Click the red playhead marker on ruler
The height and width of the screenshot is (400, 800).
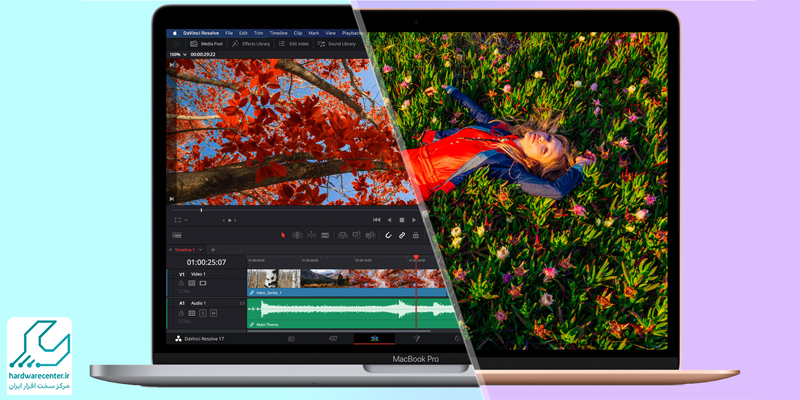pyautogui.click(x=416, y=257)
